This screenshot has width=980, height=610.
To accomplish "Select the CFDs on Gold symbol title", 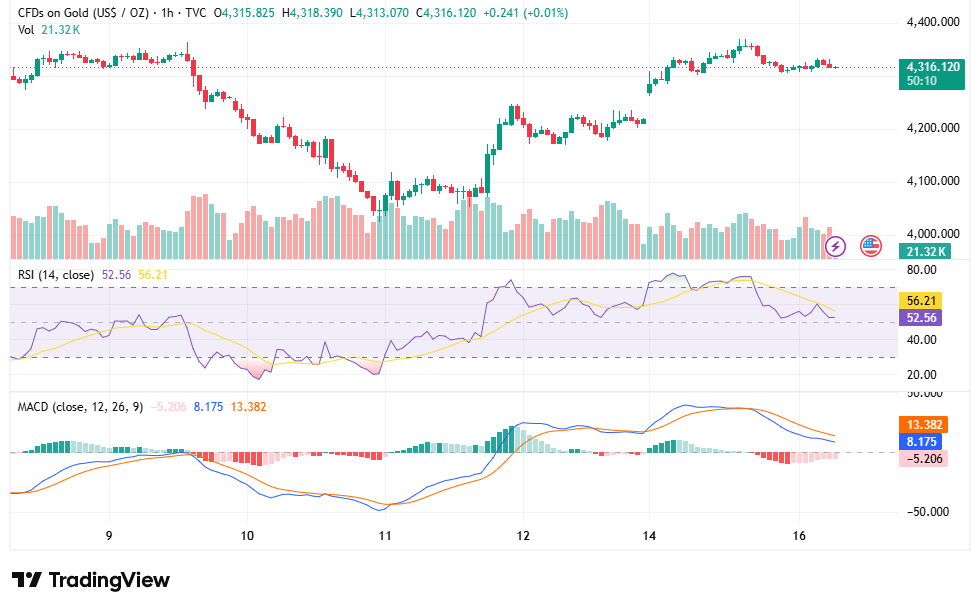I will pos(83,12).
